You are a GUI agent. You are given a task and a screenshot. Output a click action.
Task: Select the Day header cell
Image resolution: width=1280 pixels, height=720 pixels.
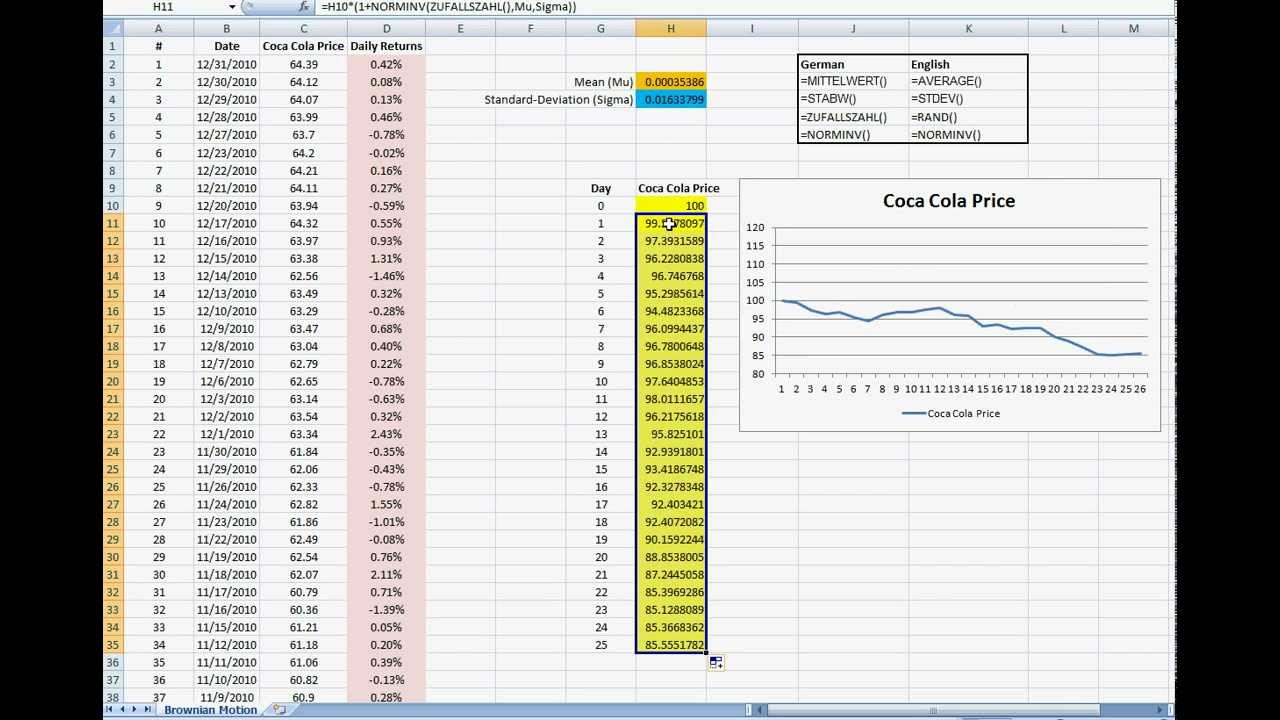600,188
